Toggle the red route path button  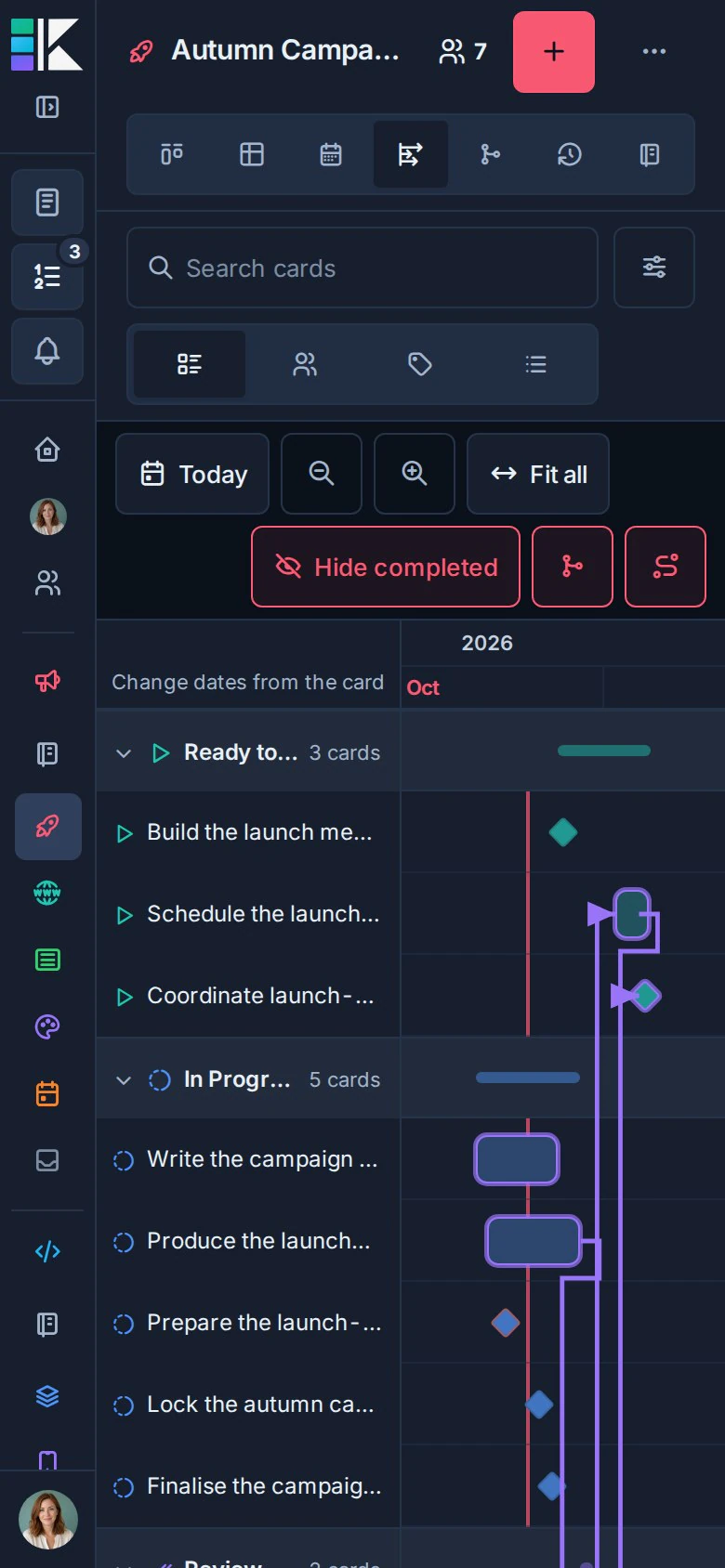[666, 567]
